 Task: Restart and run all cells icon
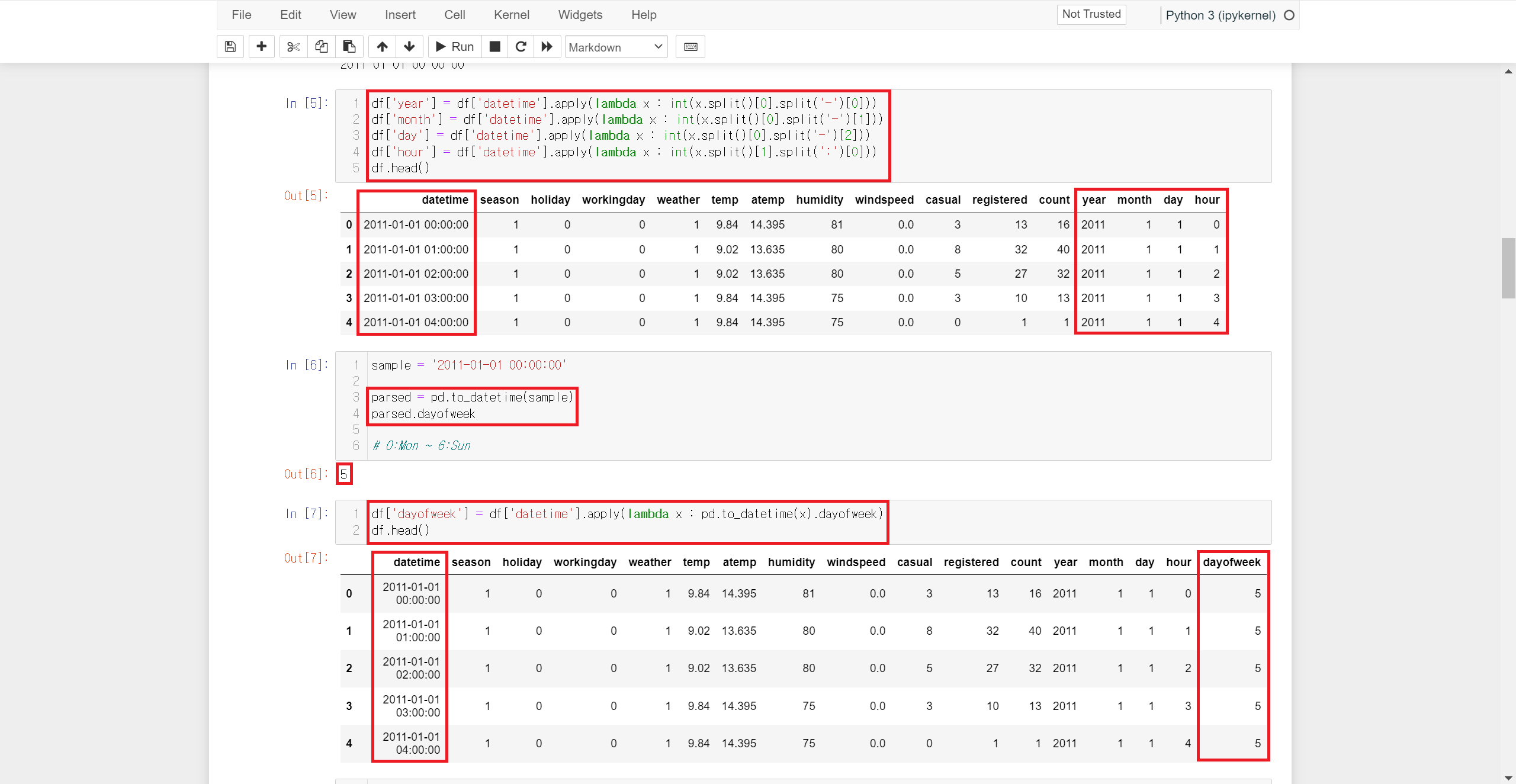tap(547, 47)
